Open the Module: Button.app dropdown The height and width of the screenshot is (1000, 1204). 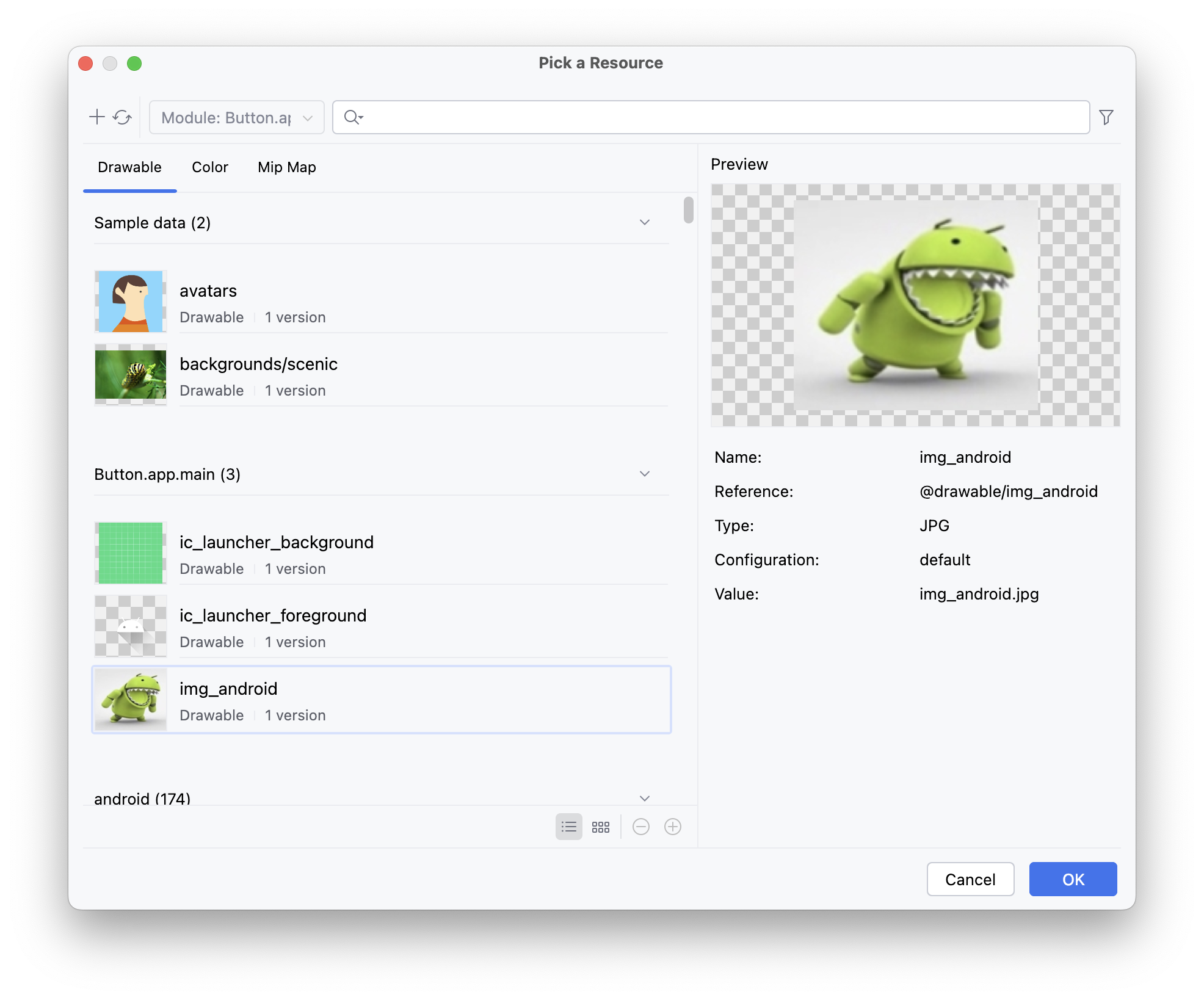pos(237,117)
